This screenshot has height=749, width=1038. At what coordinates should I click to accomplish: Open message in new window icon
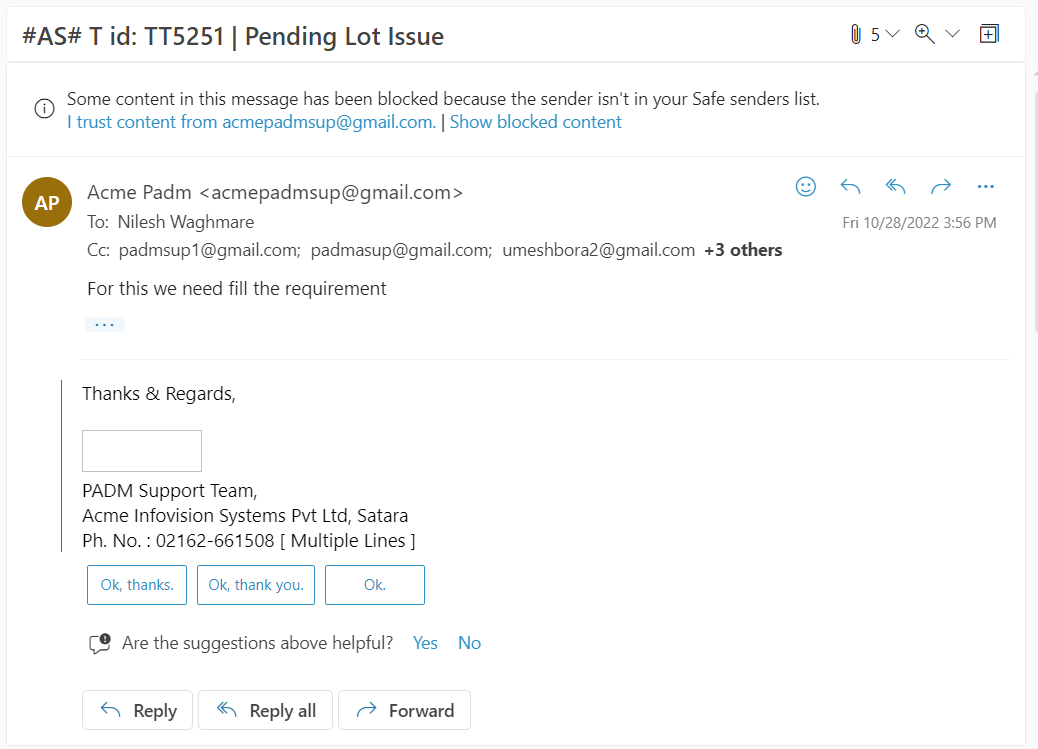tap(989, 34)
